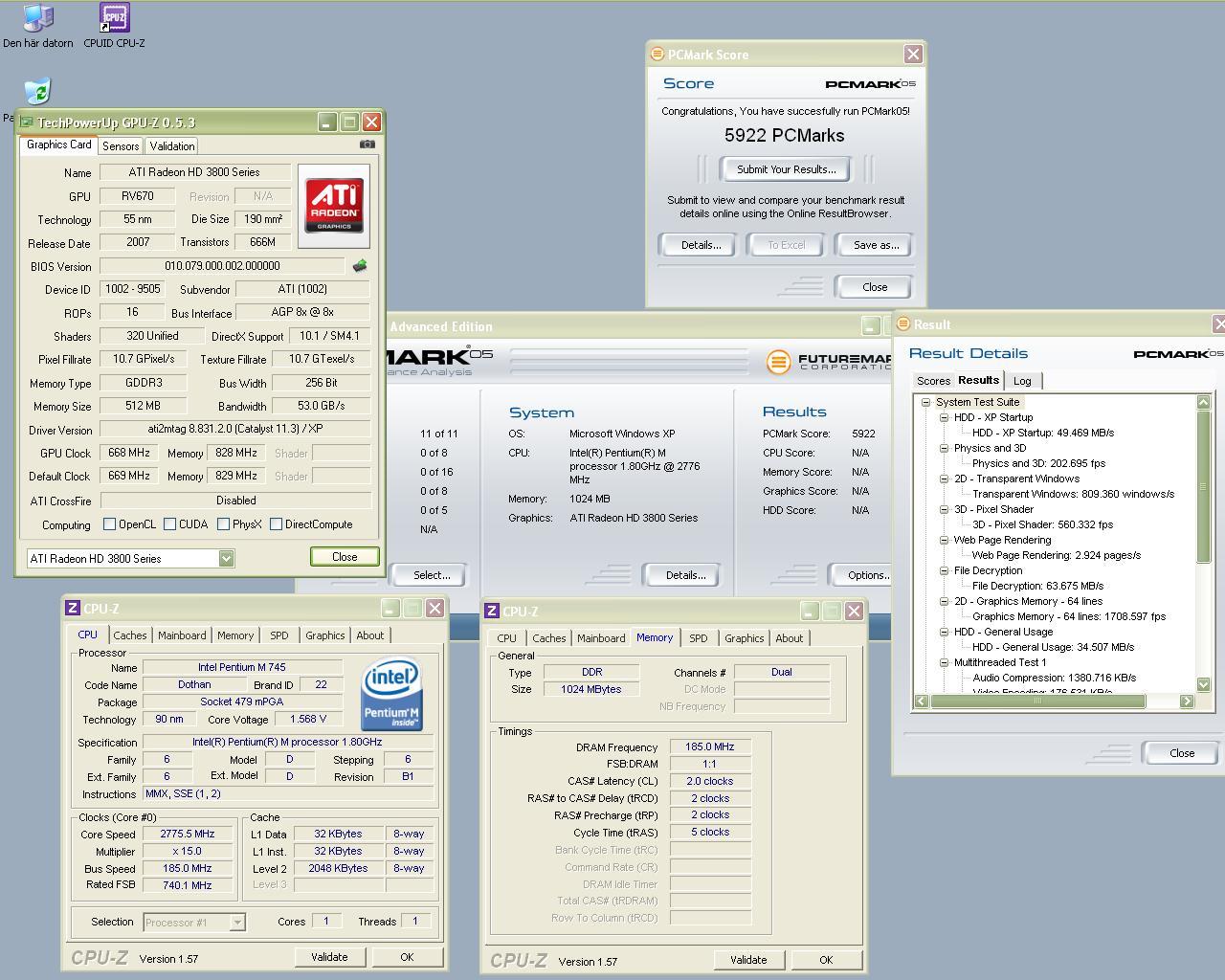
Task: Minimize the GPU-Z window
Action: (x=326, y=122)
